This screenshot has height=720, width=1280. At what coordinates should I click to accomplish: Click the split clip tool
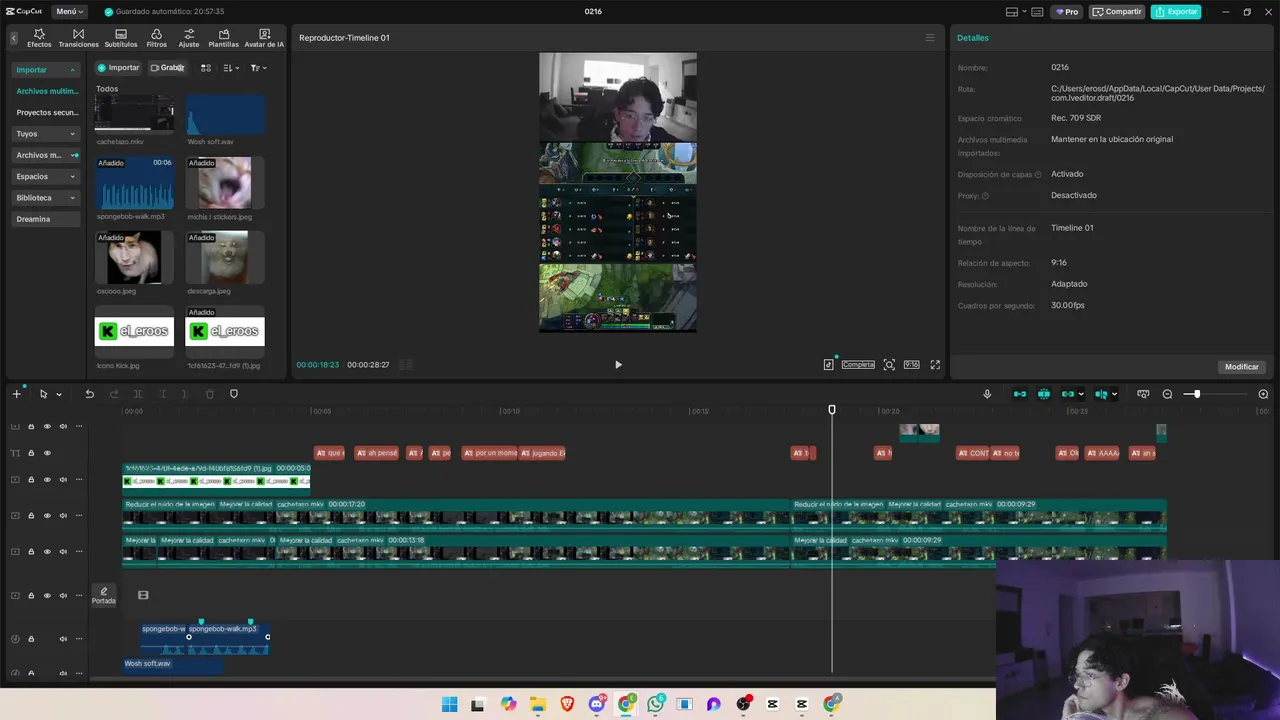pyautogui.click(x=138, y=394)
